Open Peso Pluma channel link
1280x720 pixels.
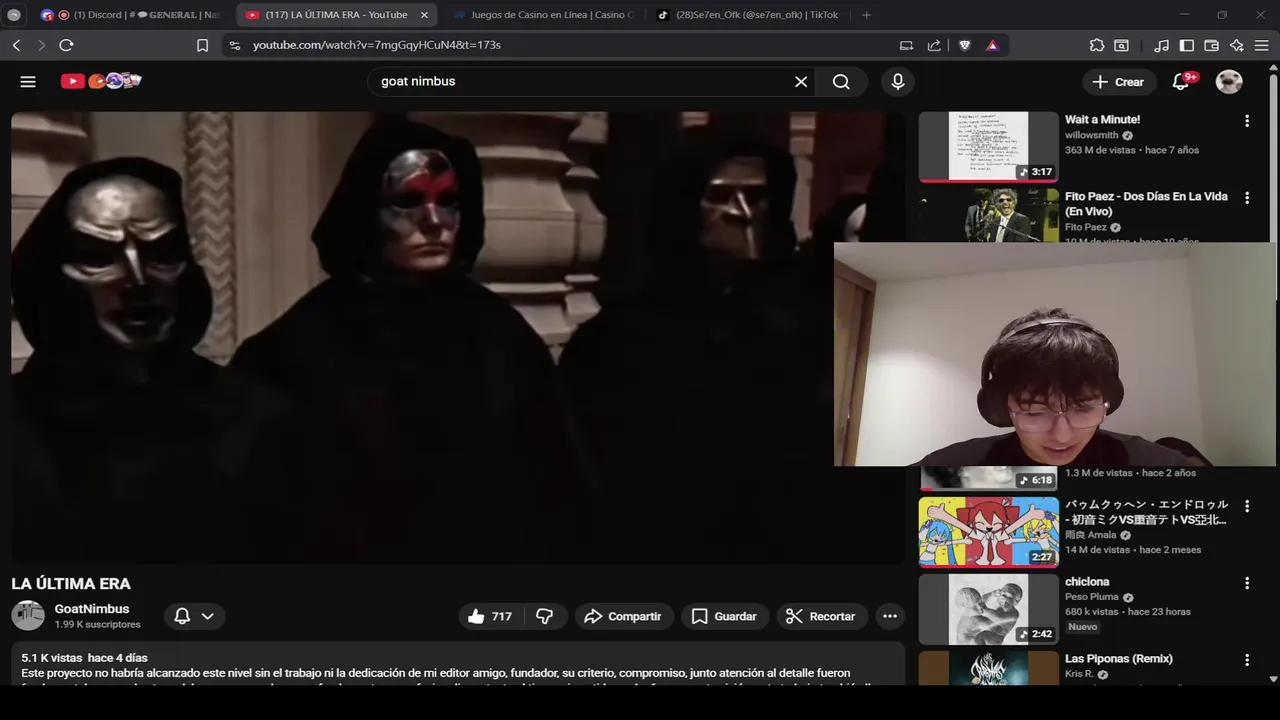click(x=1091, y=597)
